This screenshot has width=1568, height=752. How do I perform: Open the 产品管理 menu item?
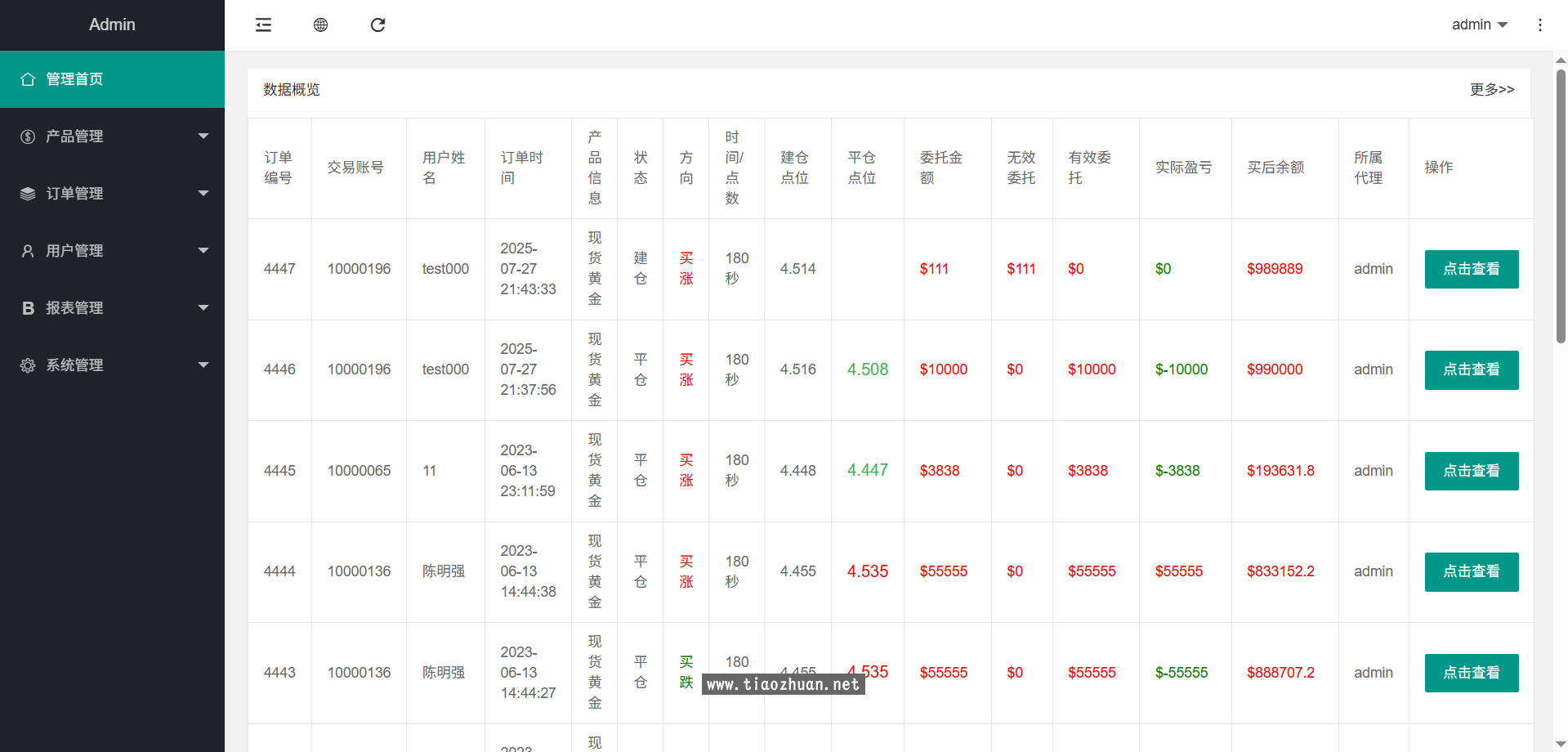click(x=112, y=137)
